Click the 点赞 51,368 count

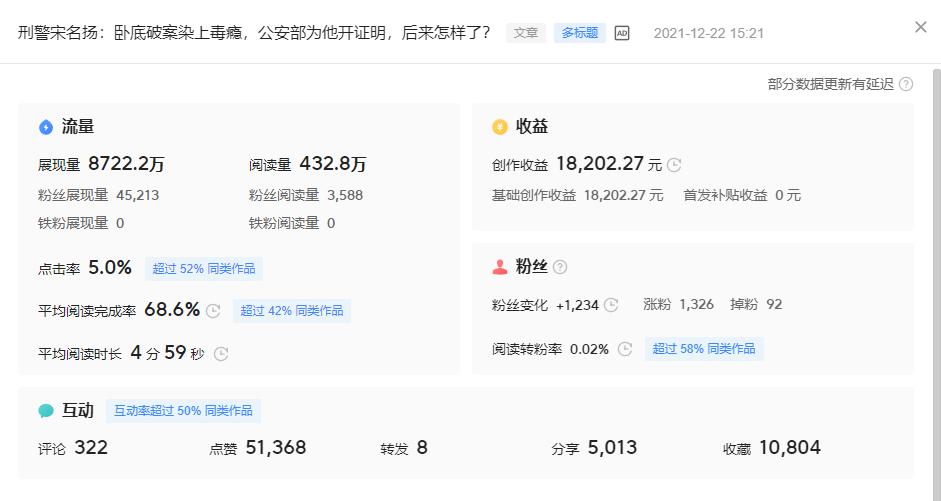tap(276, 448)
